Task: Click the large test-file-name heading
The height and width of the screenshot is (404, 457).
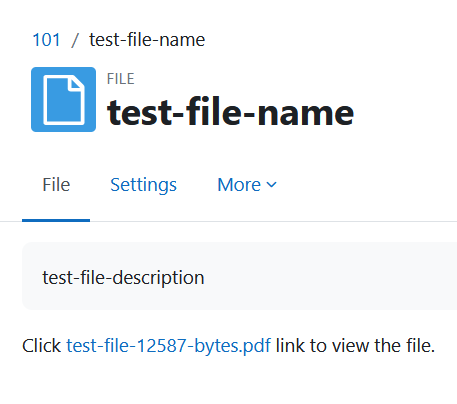Action: [x=230, y=112]
